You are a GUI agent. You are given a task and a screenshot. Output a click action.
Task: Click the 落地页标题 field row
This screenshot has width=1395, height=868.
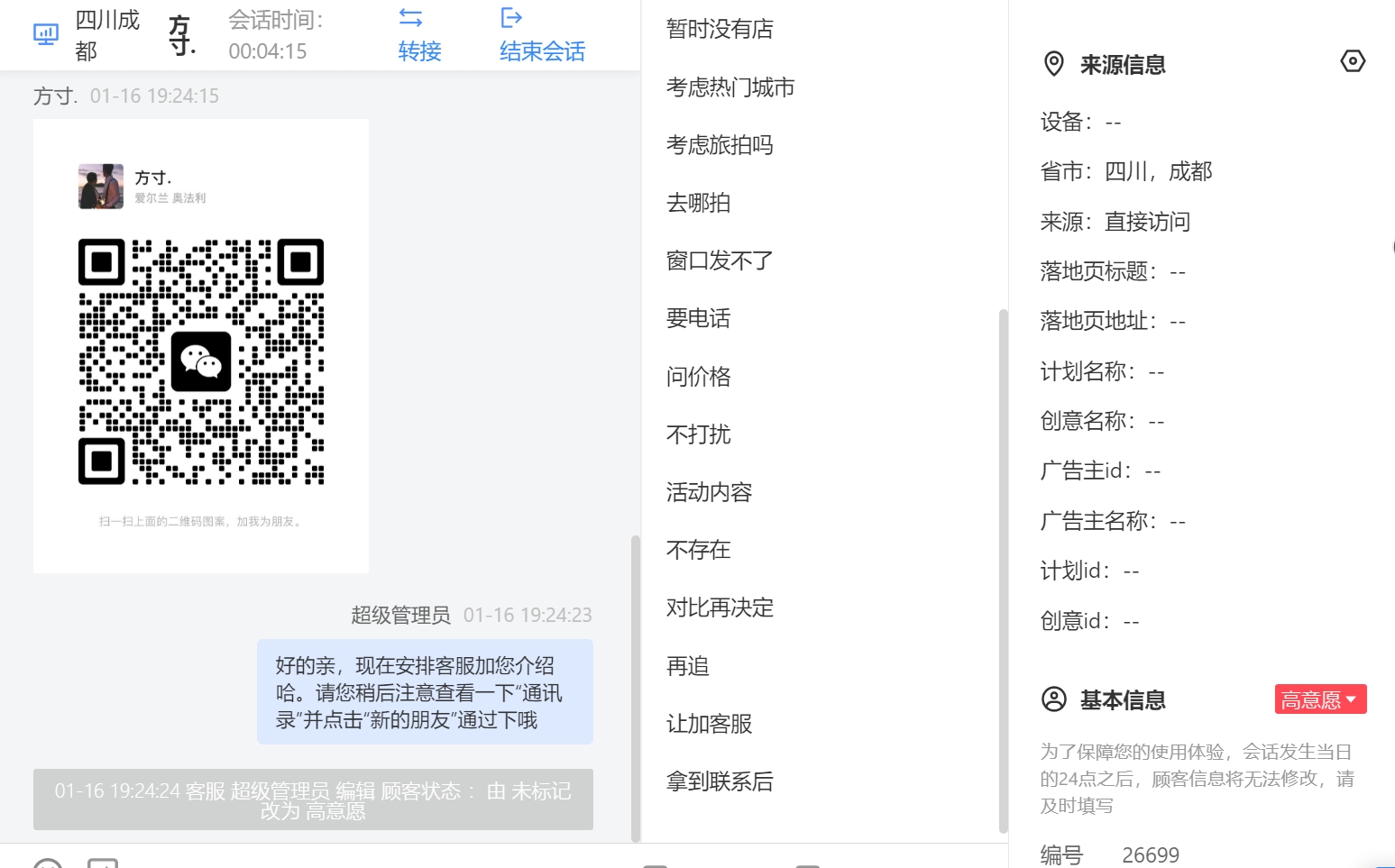(x=1113, y=271)
